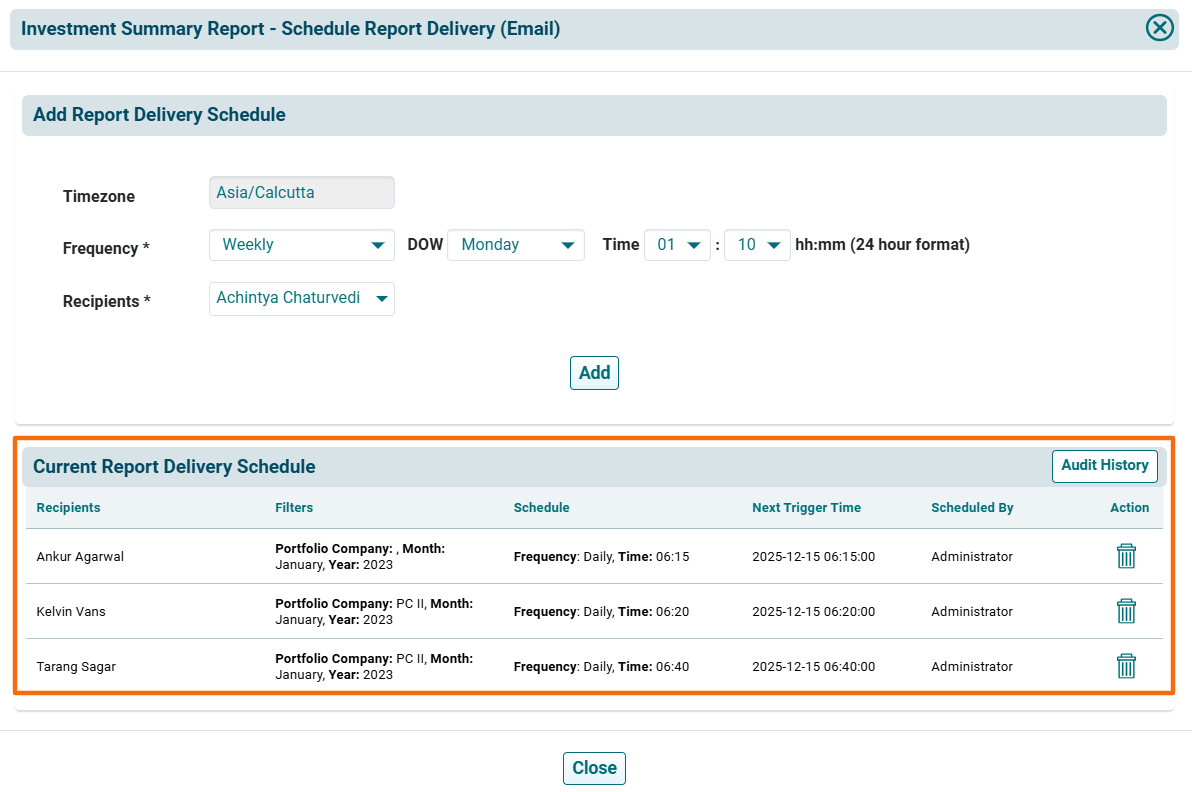
Task: Open the Audit History
Action: (x=1104, y=466)
